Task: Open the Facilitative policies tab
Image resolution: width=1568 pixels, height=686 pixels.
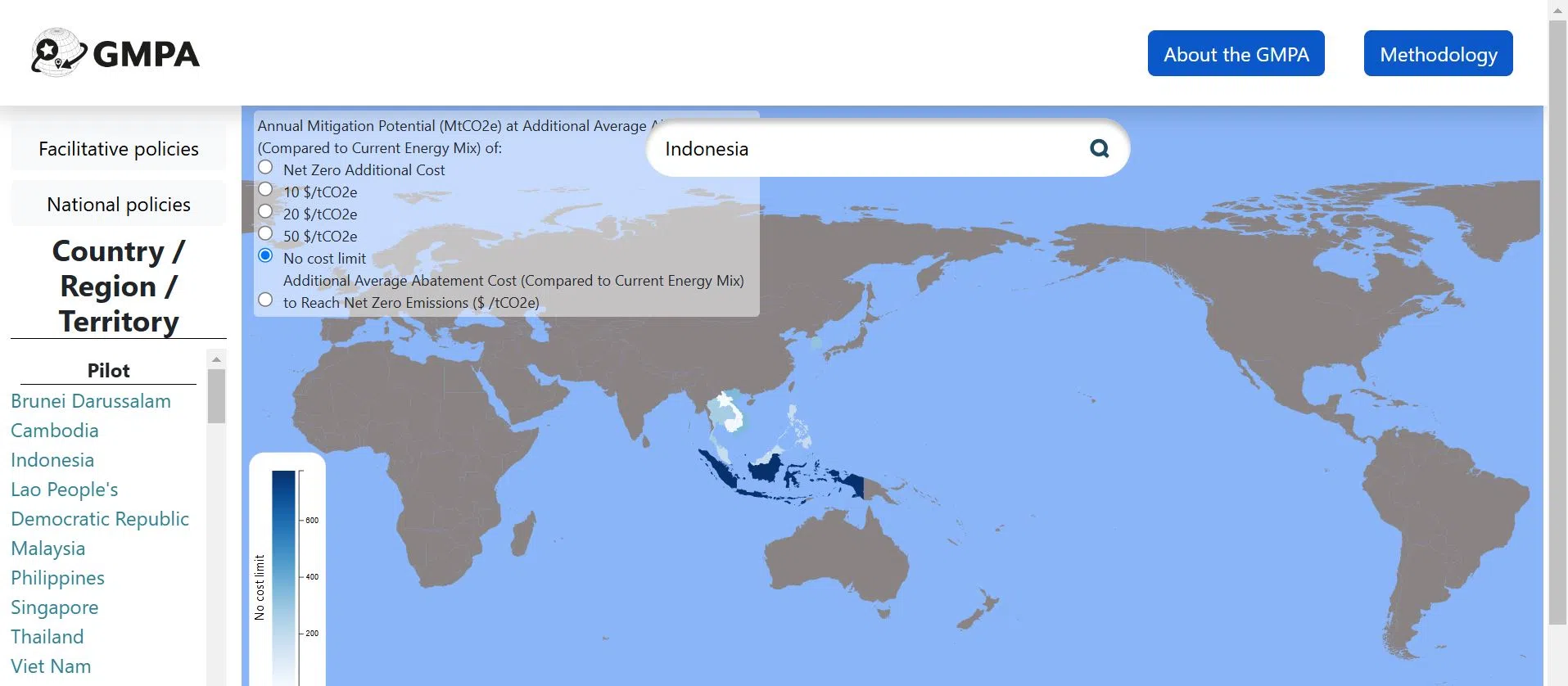Action: [119, 149]
